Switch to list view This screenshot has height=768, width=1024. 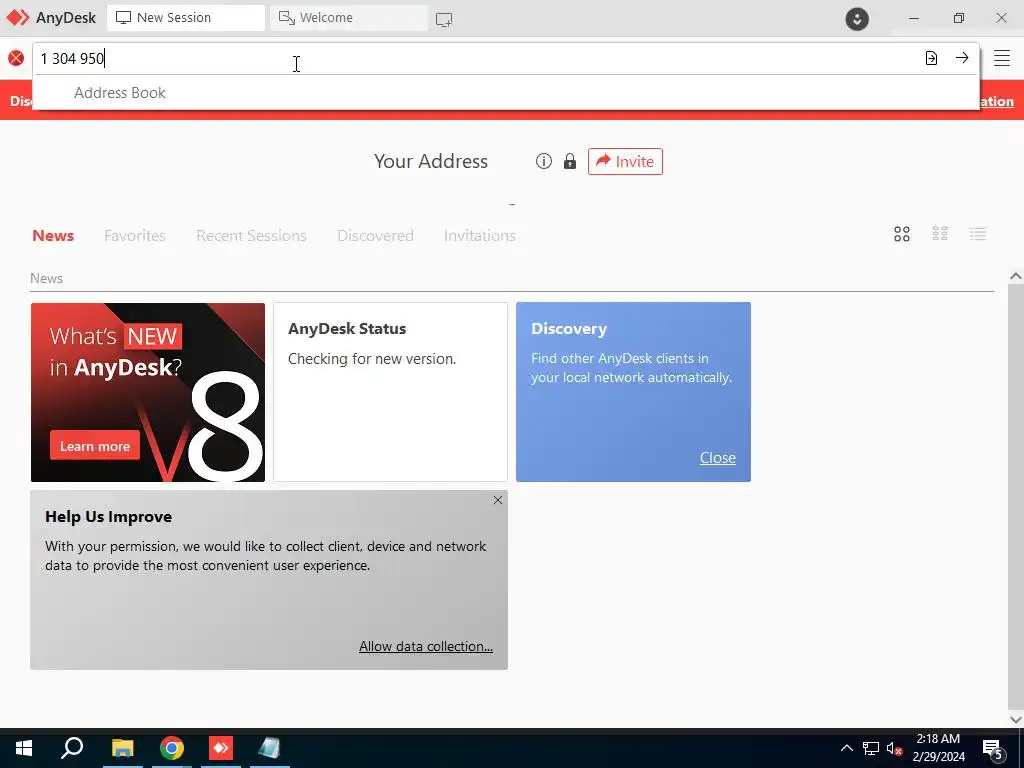[978, 234]
